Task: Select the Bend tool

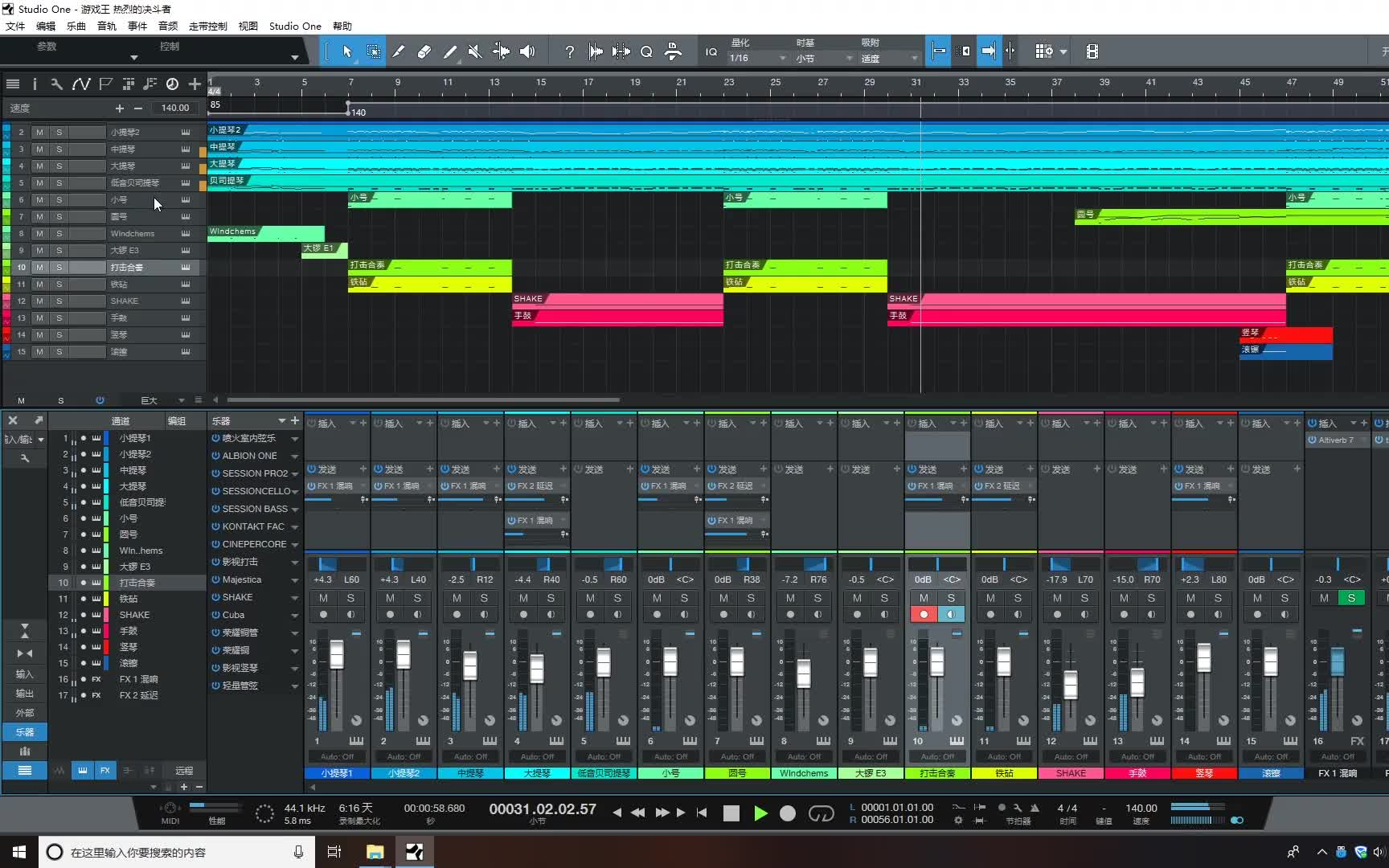Action: tap(501, 51)
